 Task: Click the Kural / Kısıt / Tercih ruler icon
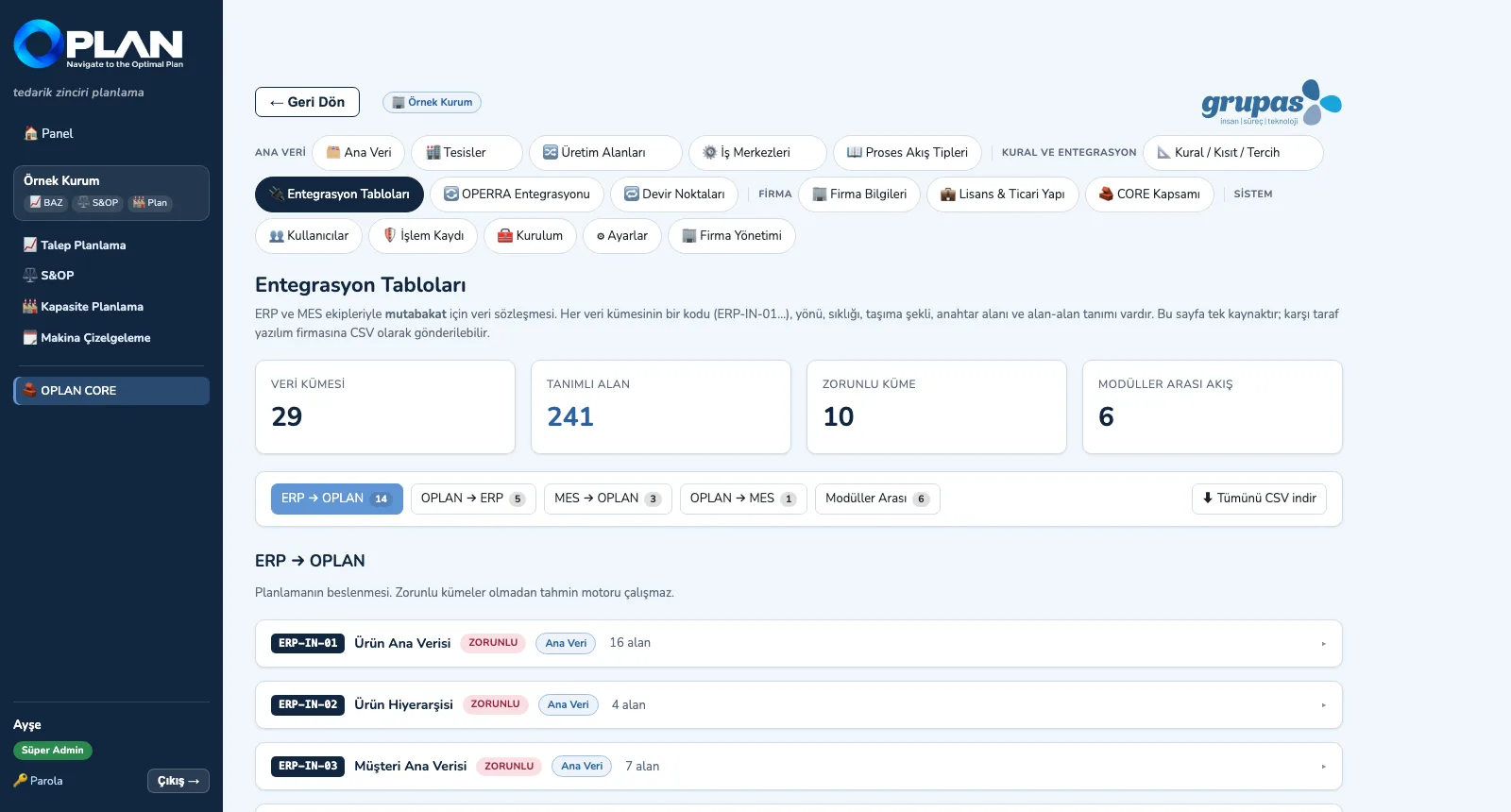(x=1164, y=153)
